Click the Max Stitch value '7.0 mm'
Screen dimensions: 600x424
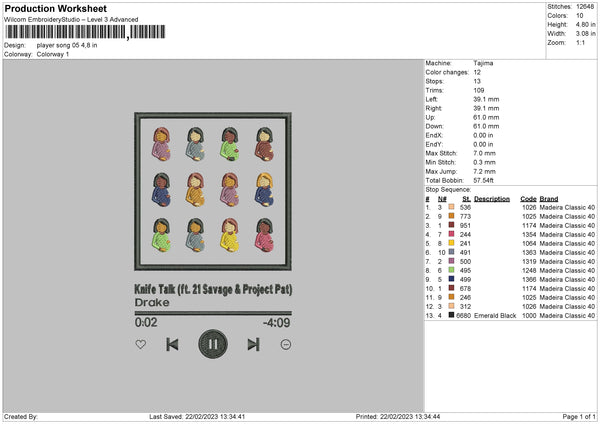[x=484, y=153]
